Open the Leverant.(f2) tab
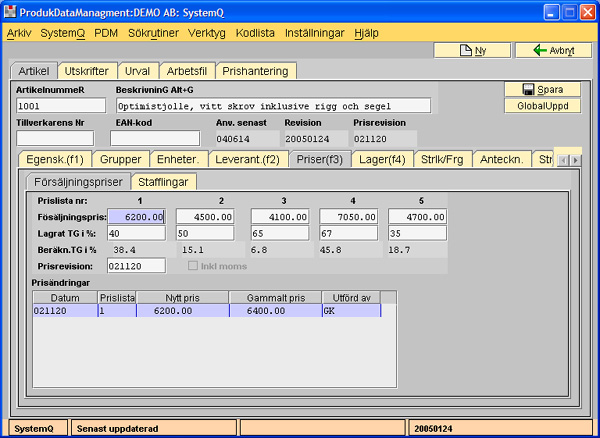The height and width of the screenshot is (438, 600). tap(248, 159)
